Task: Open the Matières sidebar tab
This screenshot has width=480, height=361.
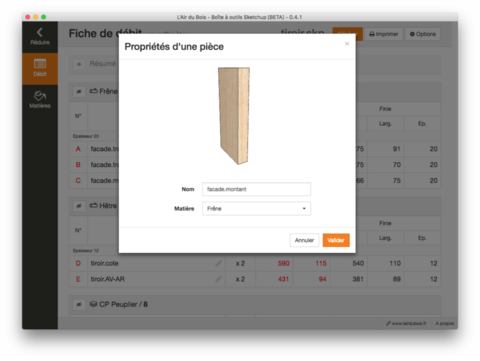Action: click(x=40, y=100)
